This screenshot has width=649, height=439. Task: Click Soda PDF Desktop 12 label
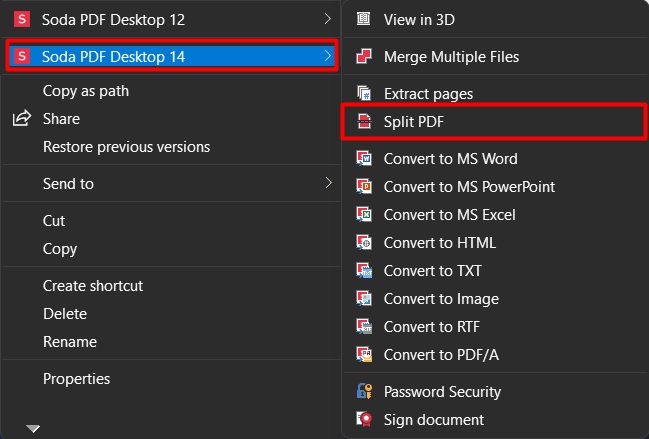(x=113, y=20)
